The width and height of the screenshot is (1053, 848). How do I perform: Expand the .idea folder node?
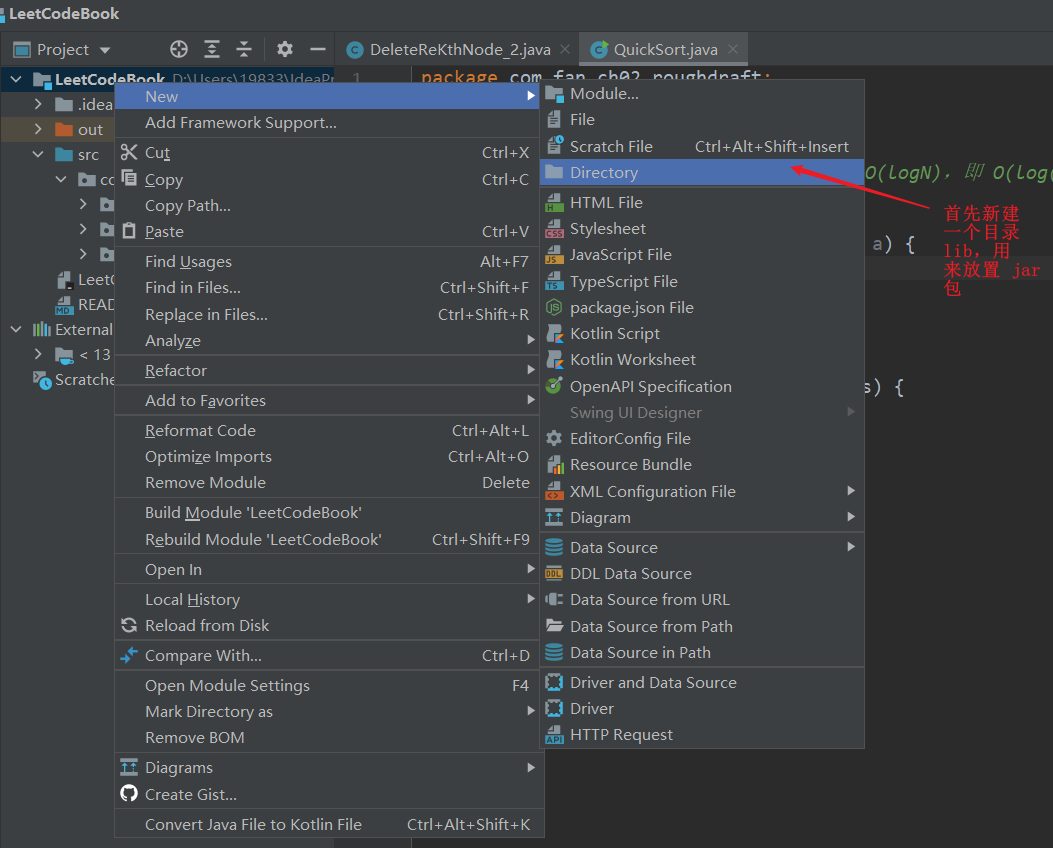tap(38, 104)
